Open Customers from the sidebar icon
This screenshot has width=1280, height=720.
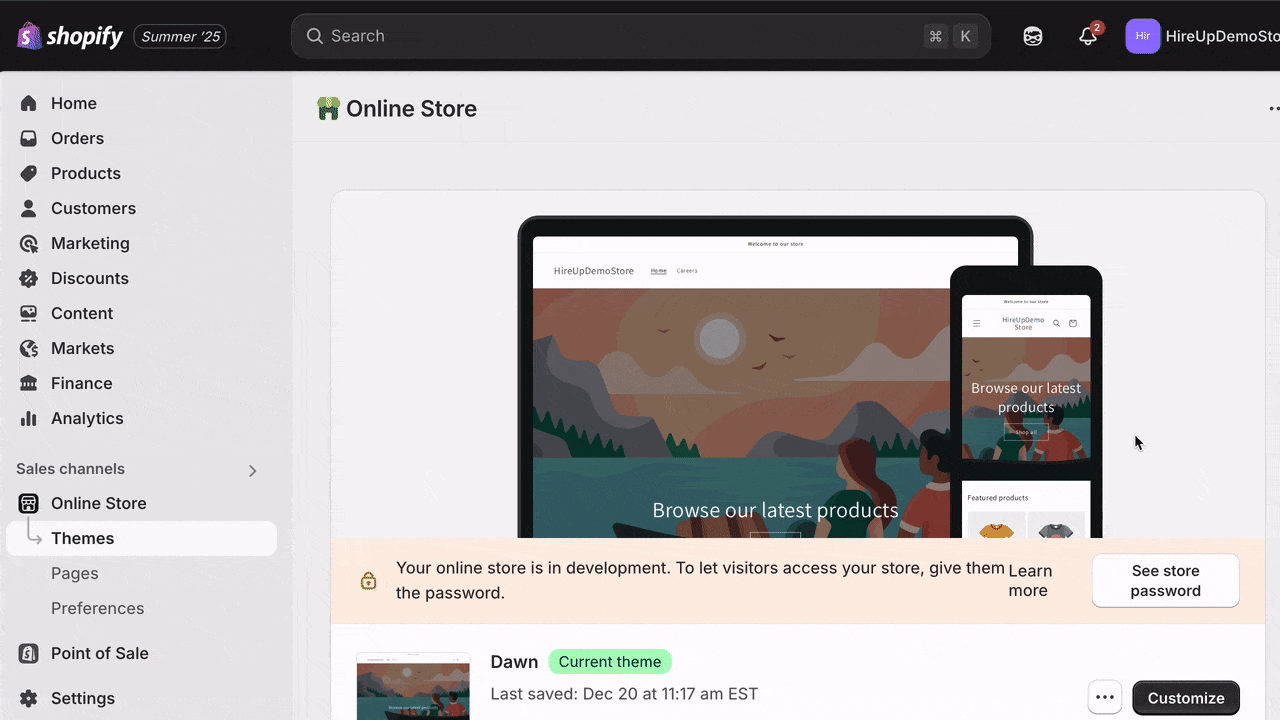29,208
